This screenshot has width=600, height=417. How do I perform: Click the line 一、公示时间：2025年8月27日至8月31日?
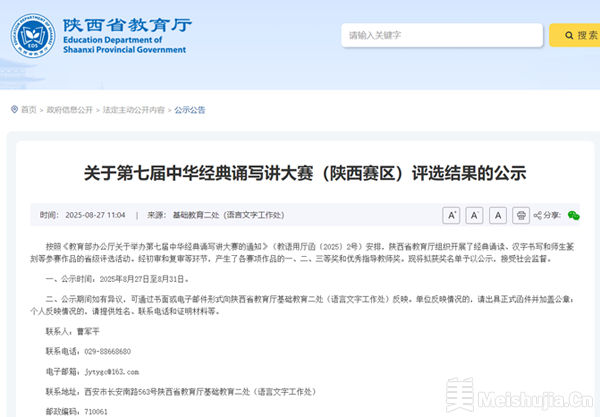pyautogui.click(x=117, y=279)
